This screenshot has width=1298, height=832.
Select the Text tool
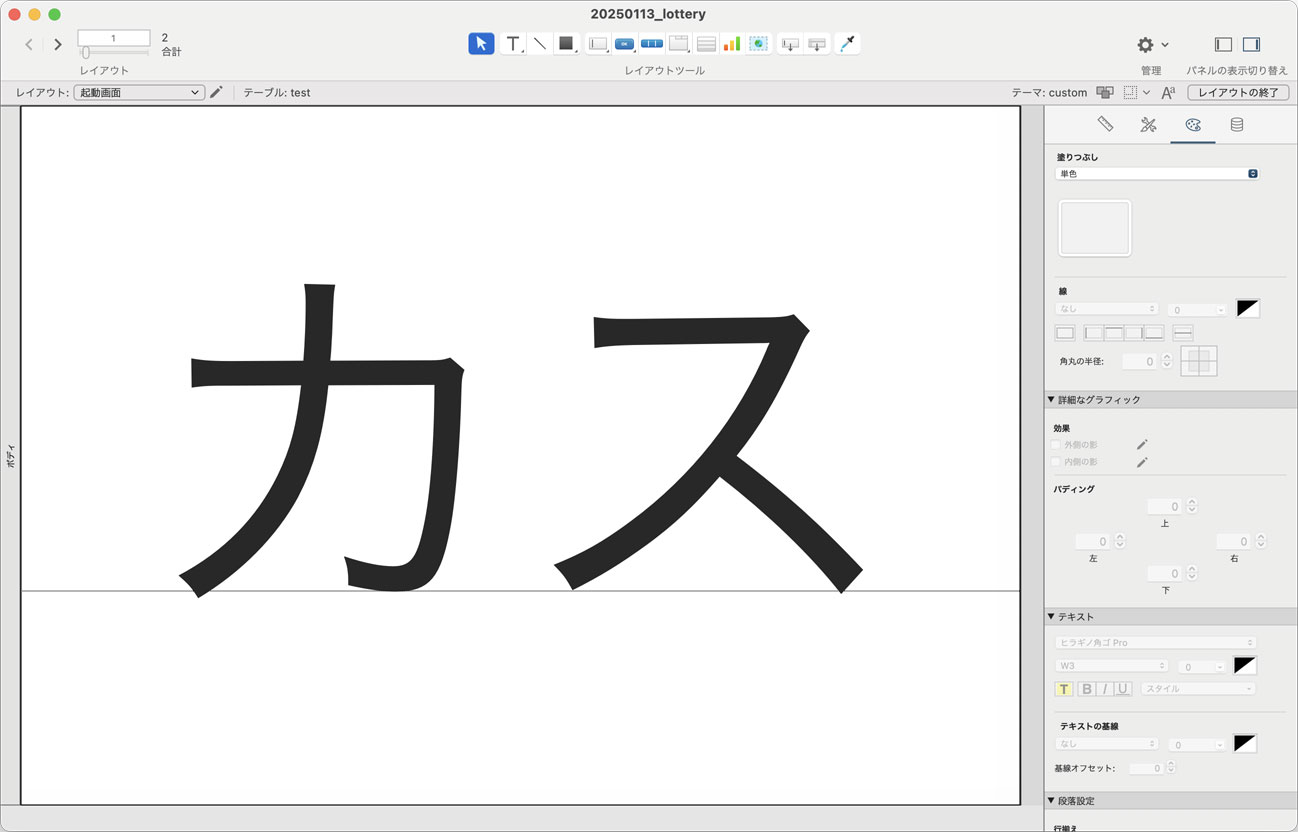pos(513,44)
